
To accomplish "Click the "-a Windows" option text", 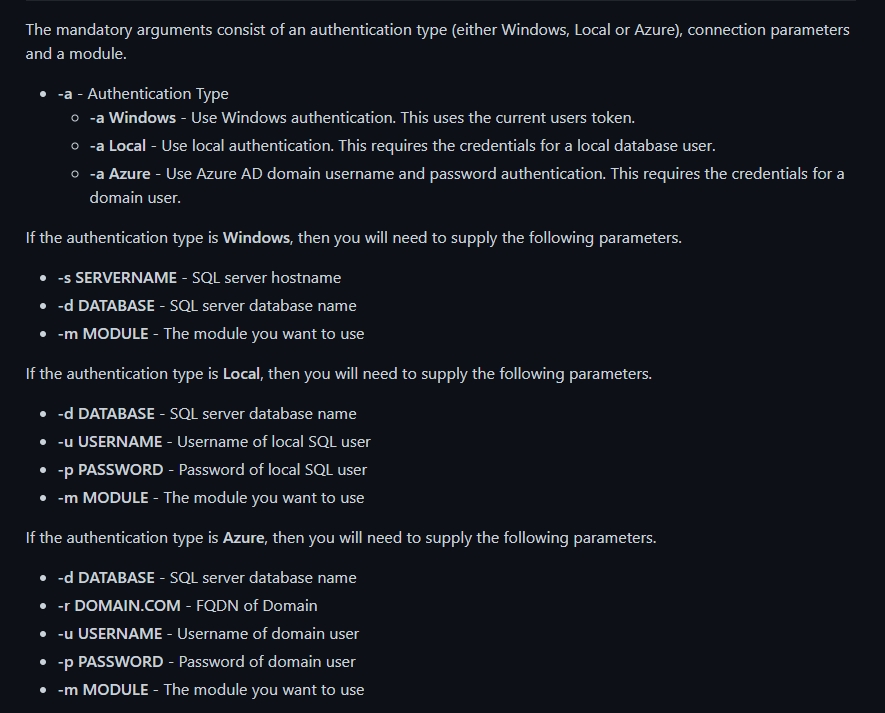I will tap(133, 117).
